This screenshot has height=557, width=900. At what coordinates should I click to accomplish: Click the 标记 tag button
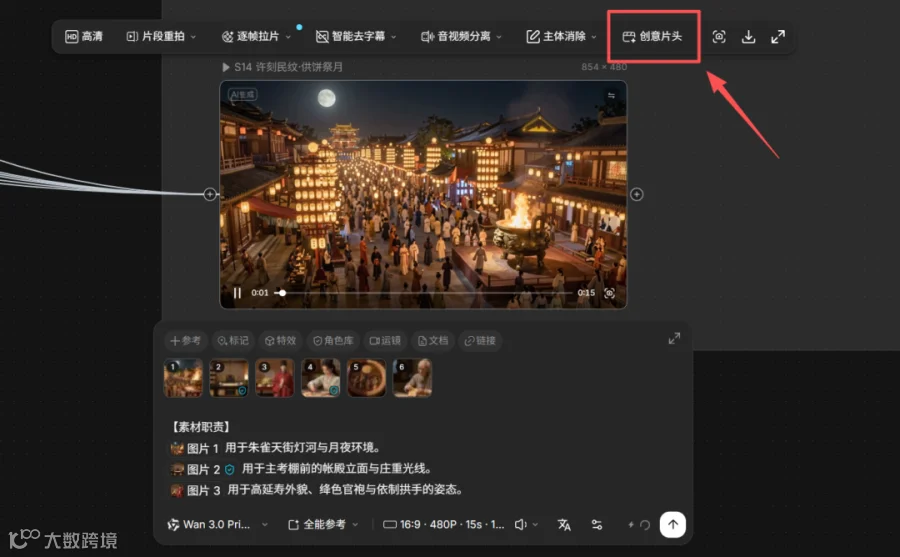tap(233, 341)
